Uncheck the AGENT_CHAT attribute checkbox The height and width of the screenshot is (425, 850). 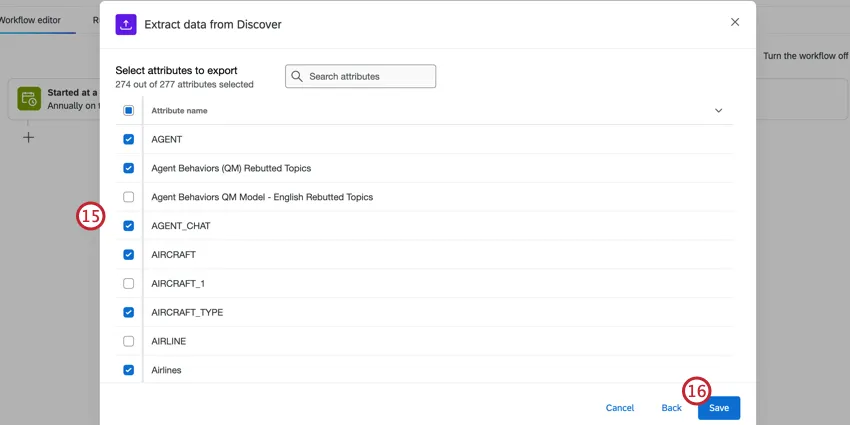(128, 226)
